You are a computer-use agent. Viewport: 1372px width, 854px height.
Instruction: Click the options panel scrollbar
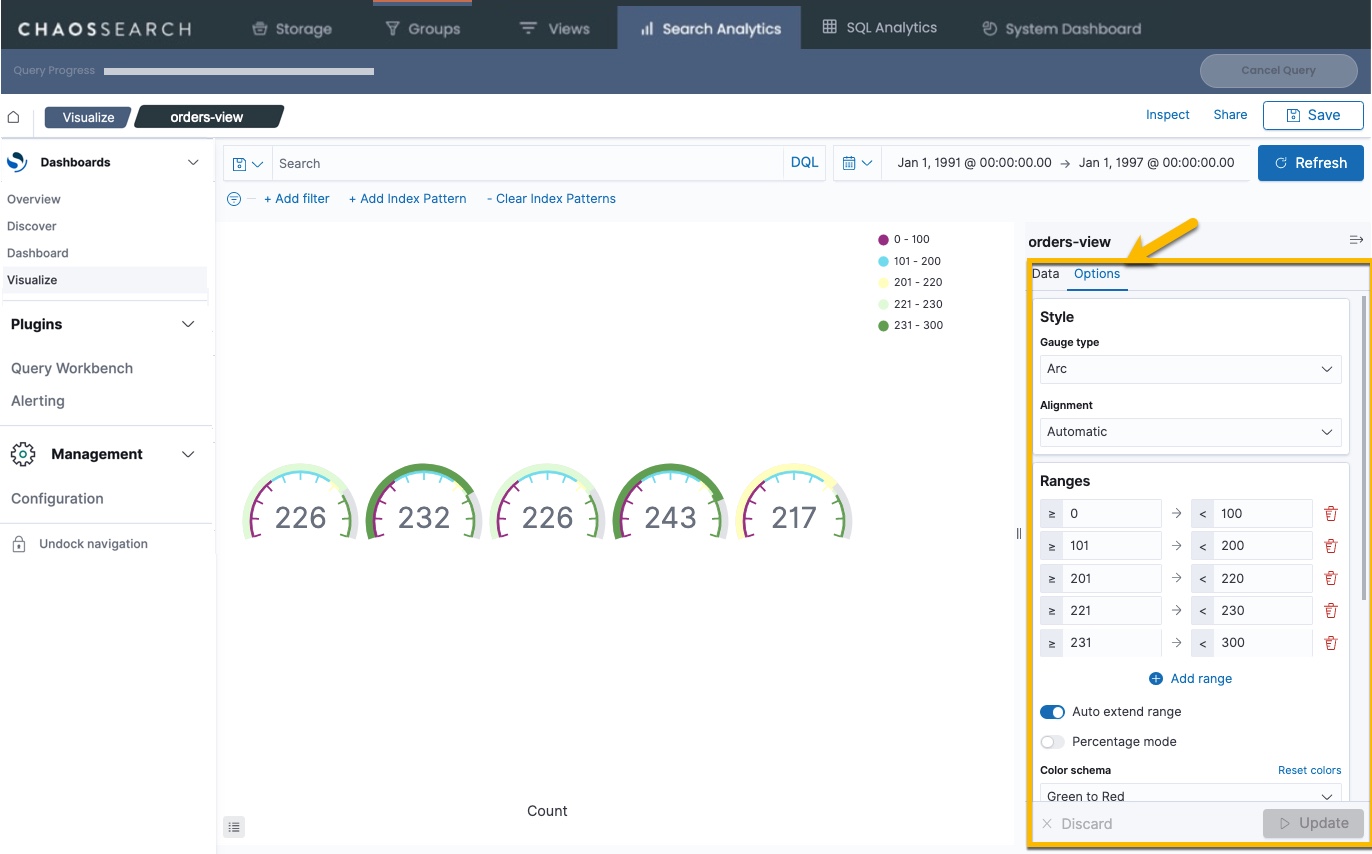pos(1365,447)
